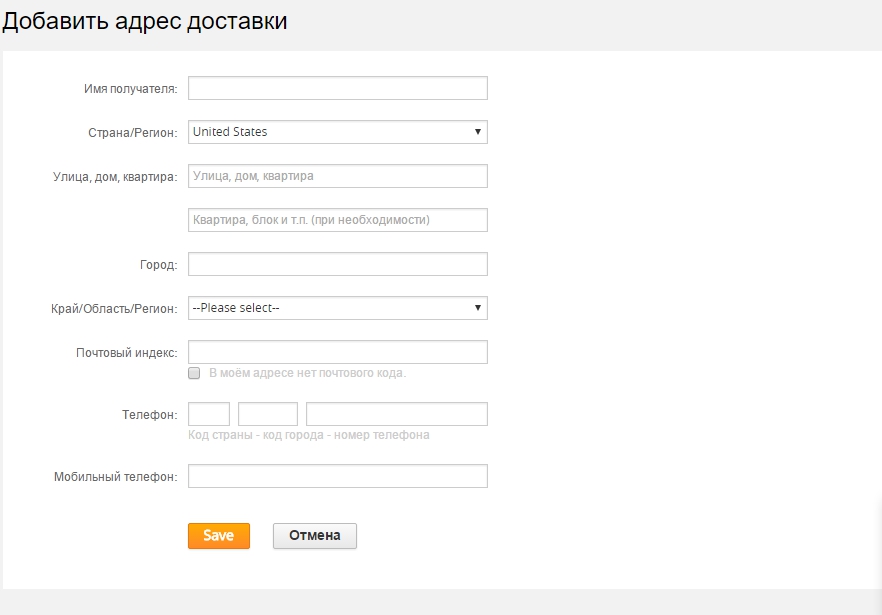Open the Country/Region dropdown showing United States
This screenshot has height=615, width=882.
pos(337,132)
